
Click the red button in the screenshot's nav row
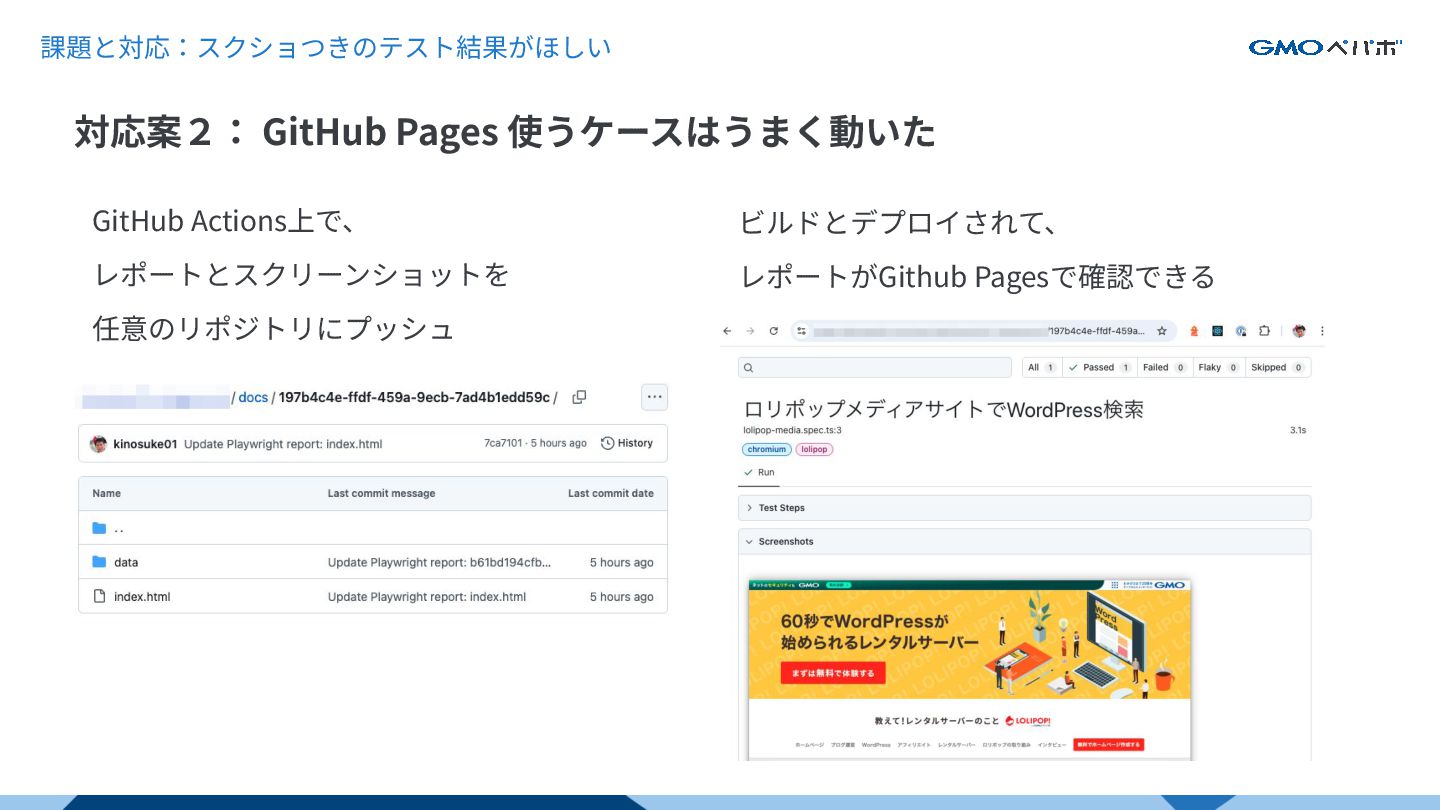(x=1108, y=745)
